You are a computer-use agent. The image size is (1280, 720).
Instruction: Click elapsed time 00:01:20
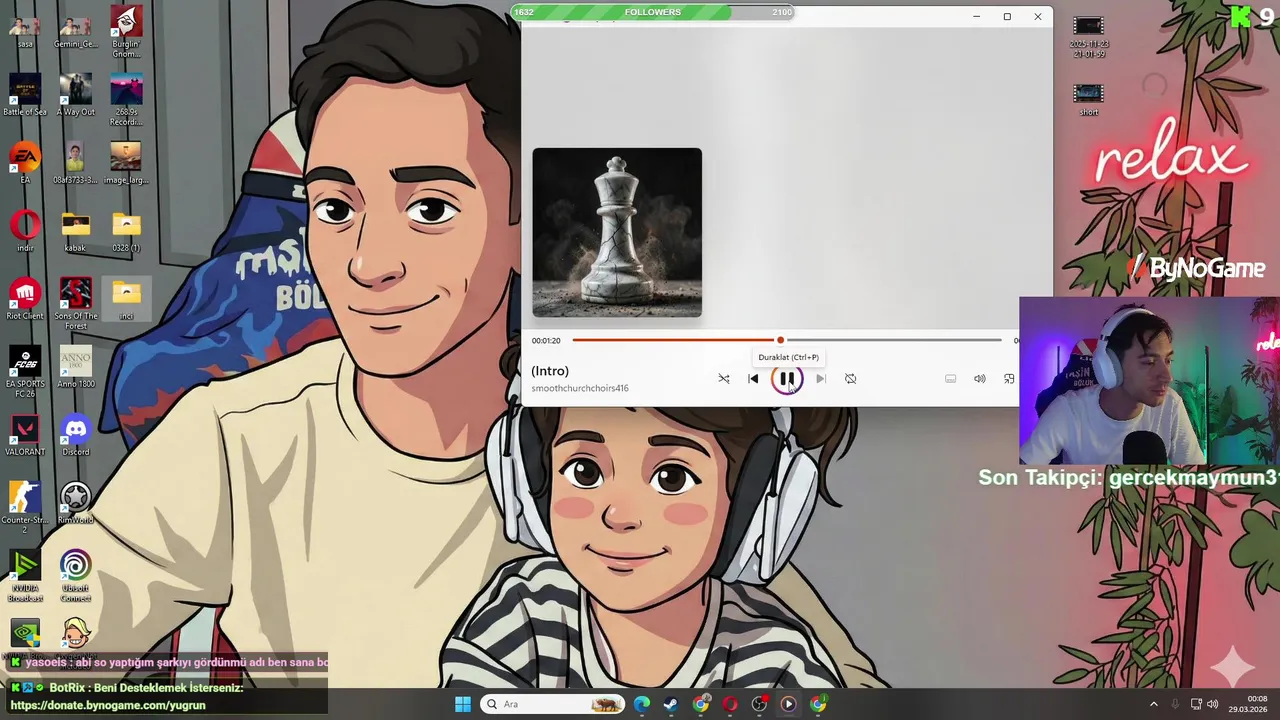[x=546, y=341]
